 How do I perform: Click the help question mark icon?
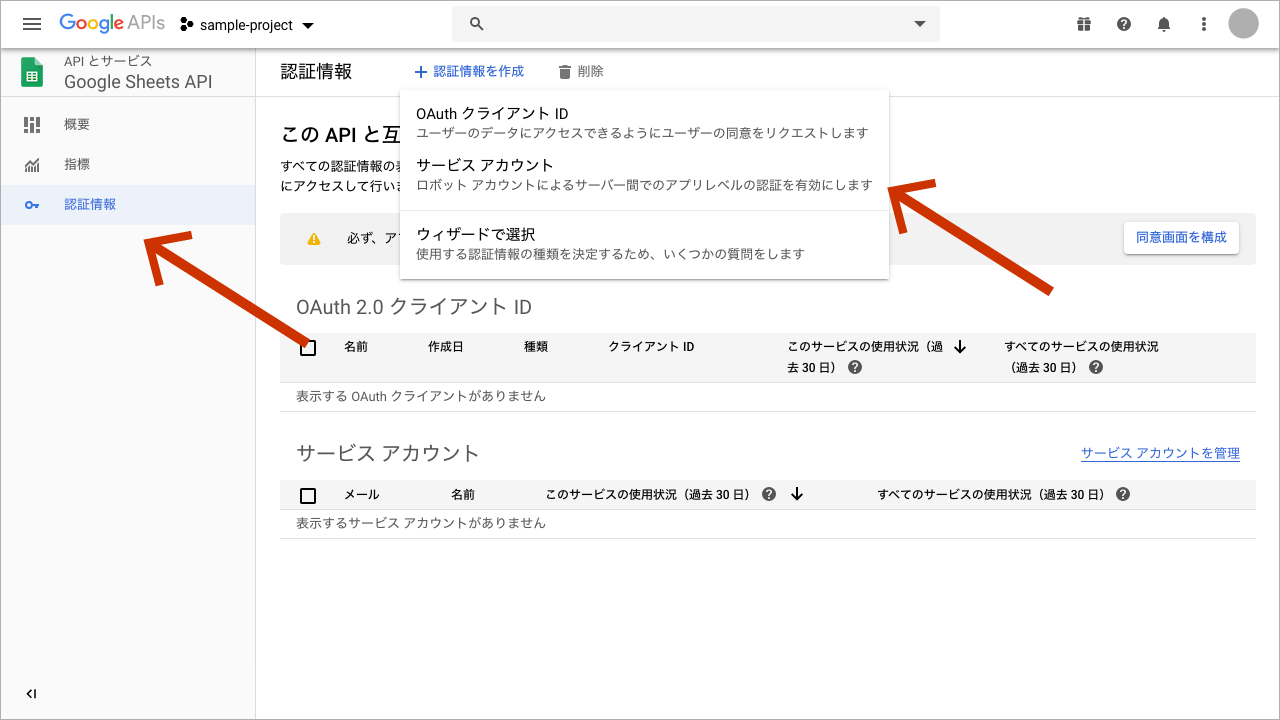[1123, 23]
